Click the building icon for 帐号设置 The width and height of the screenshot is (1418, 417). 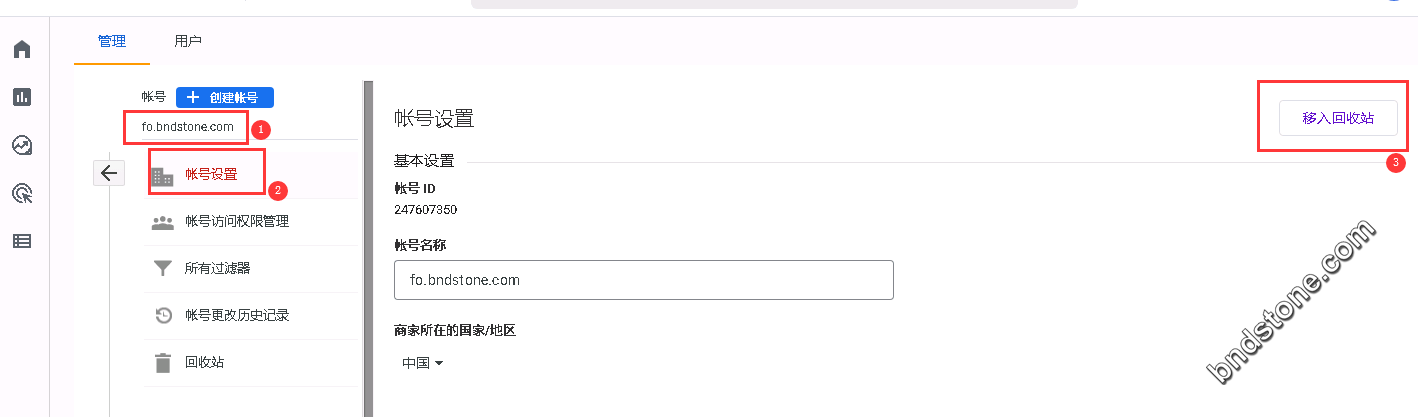click(162, 176)
